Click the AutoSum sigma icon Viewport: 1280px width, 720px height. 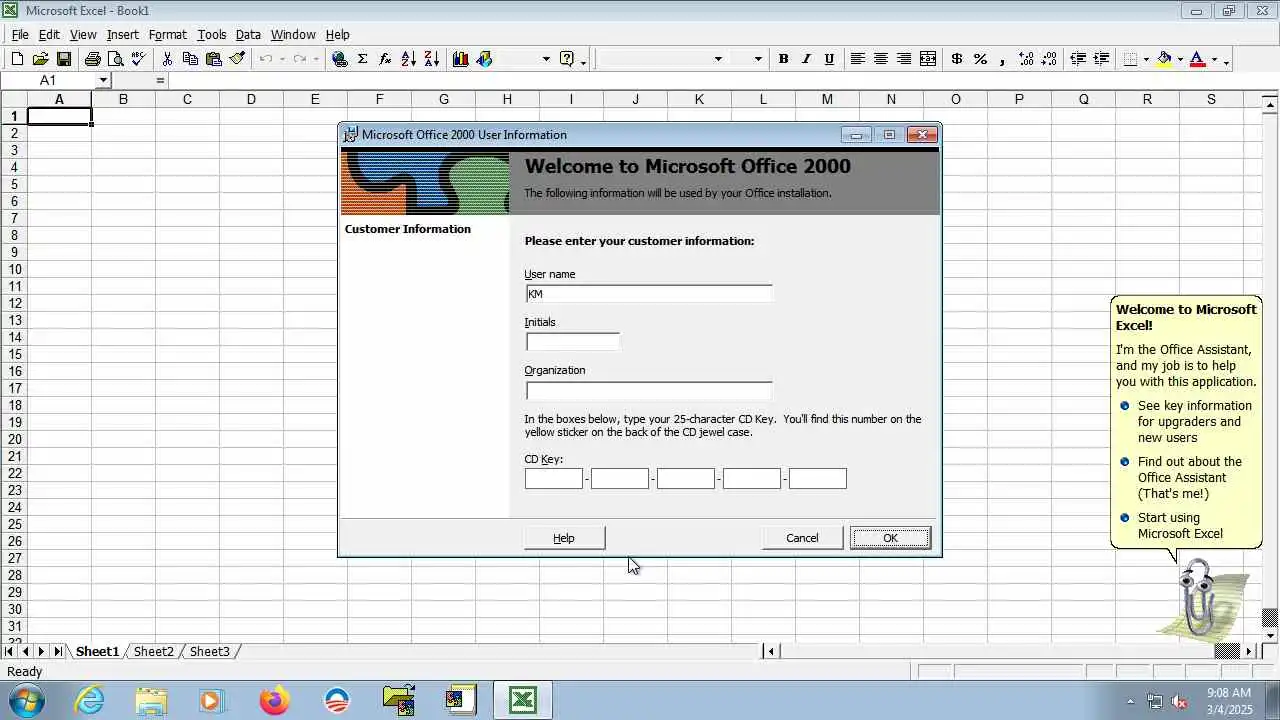coord(363,59)
